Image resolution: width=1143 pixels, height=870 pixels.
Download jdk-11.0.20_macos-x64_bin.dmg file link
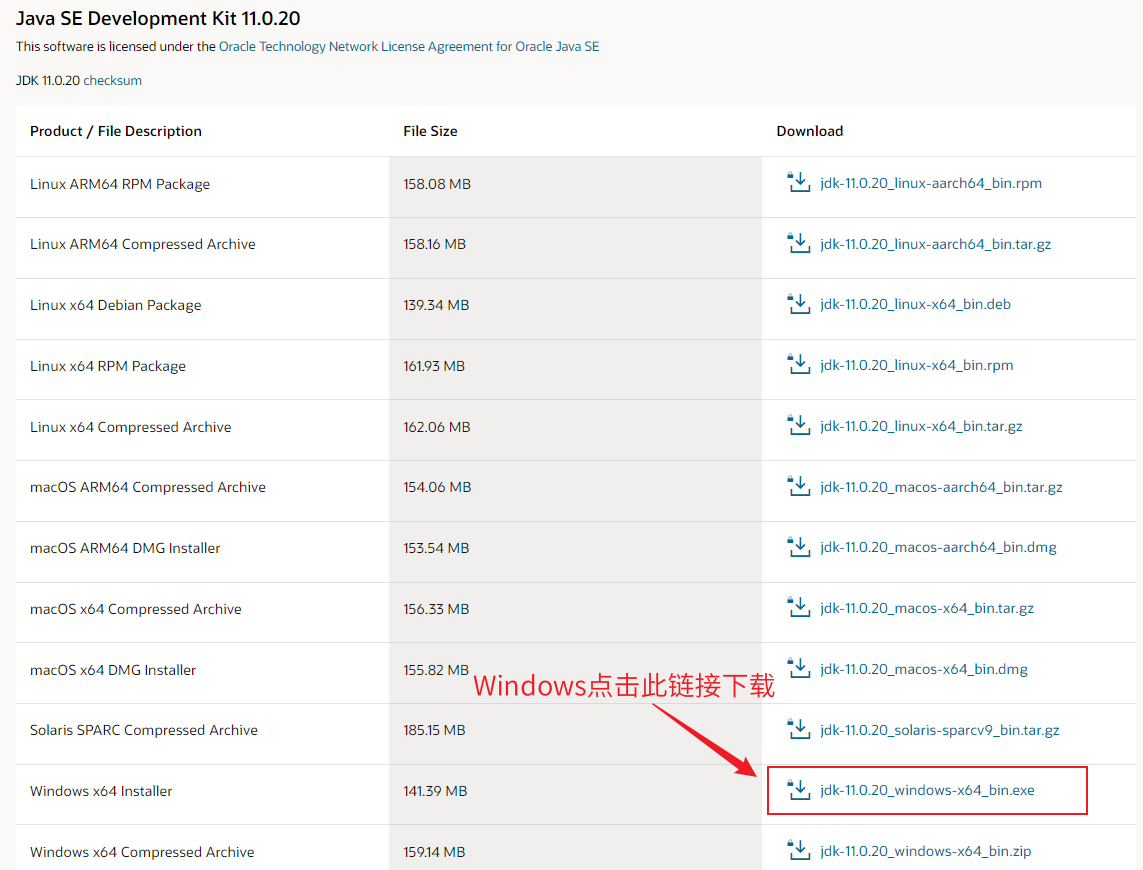click(x=924, y=669)
